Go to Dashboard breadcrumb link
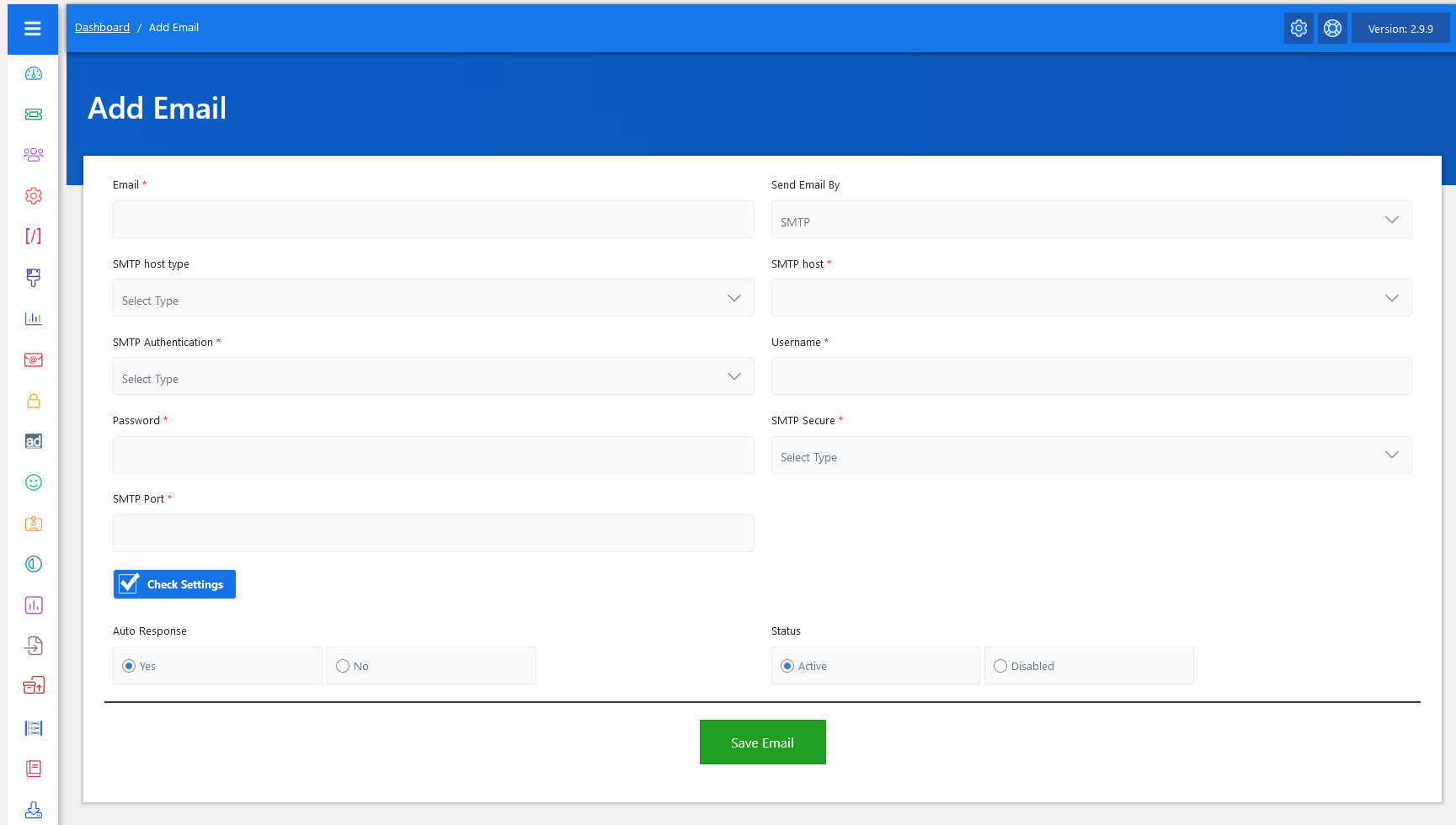The height and width of the screenshot is (825, 1456). point(102,28)
